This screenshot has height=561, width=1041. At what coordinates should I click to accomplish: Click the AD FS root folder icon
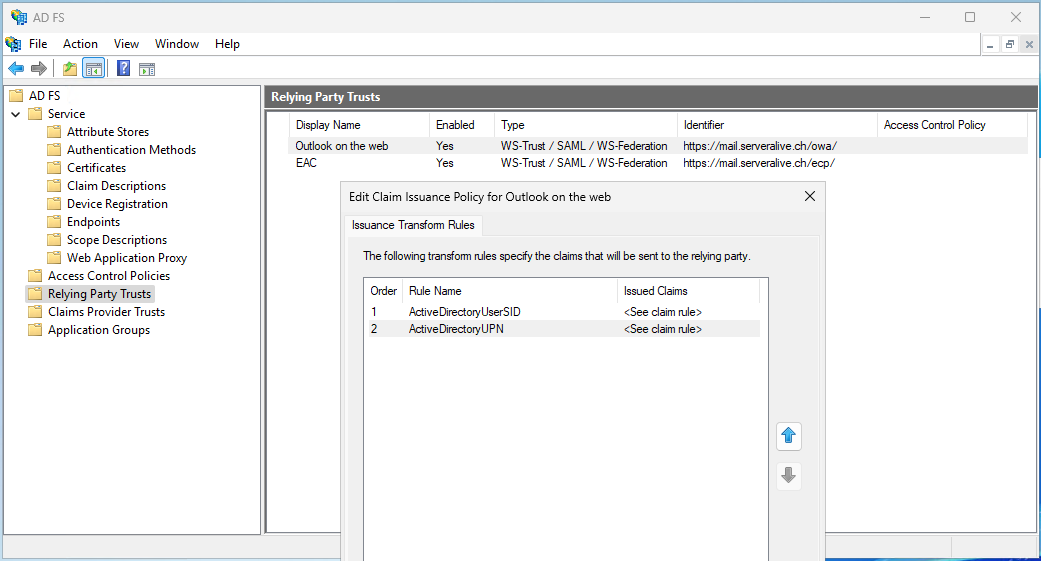click(x=16, y=96)
